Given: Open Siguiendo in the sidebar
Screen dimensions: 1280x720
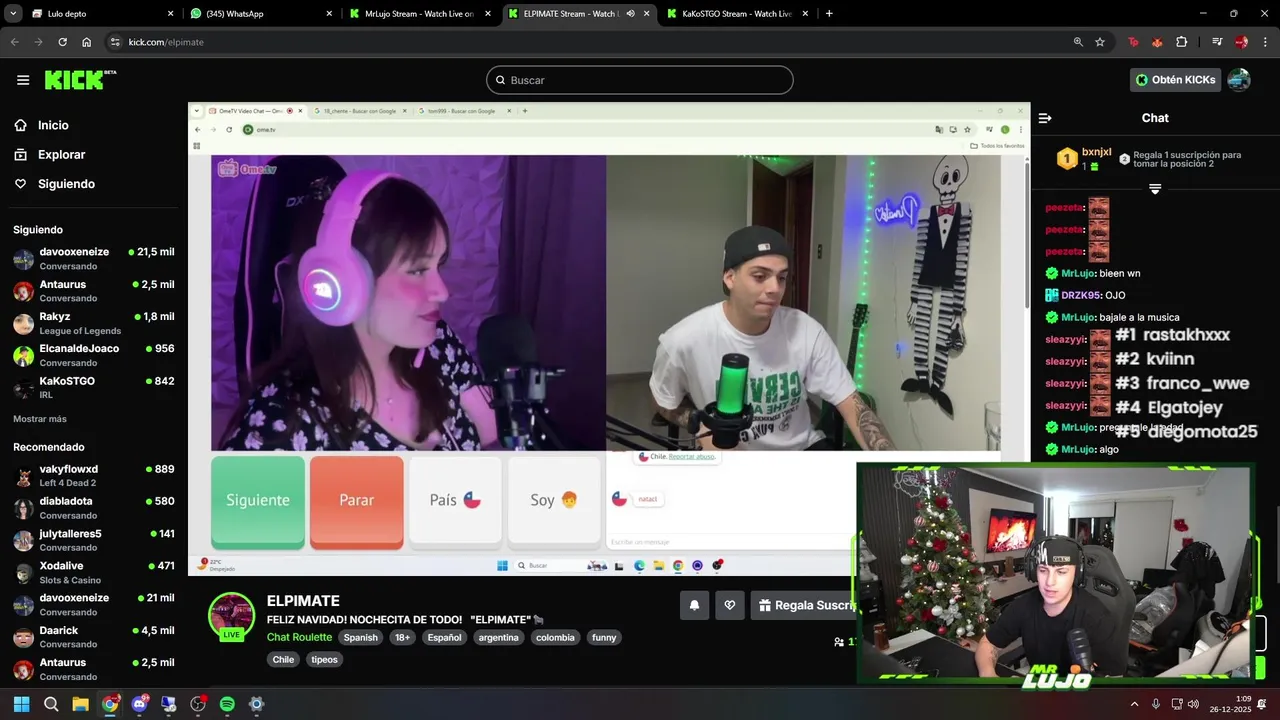Looking at the screenshot, I should tap(66, 184).
